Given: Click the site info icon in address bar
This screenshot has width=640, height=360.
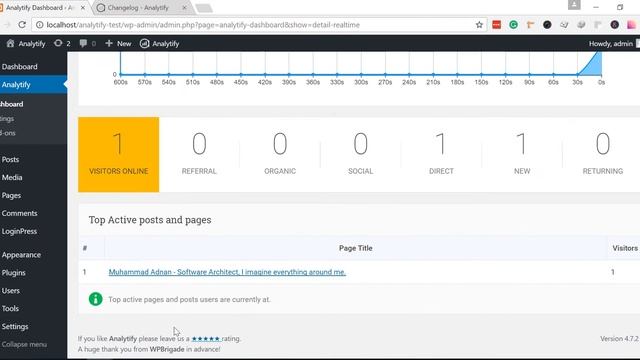Looking at the screenshot, I should click(40, 25).
